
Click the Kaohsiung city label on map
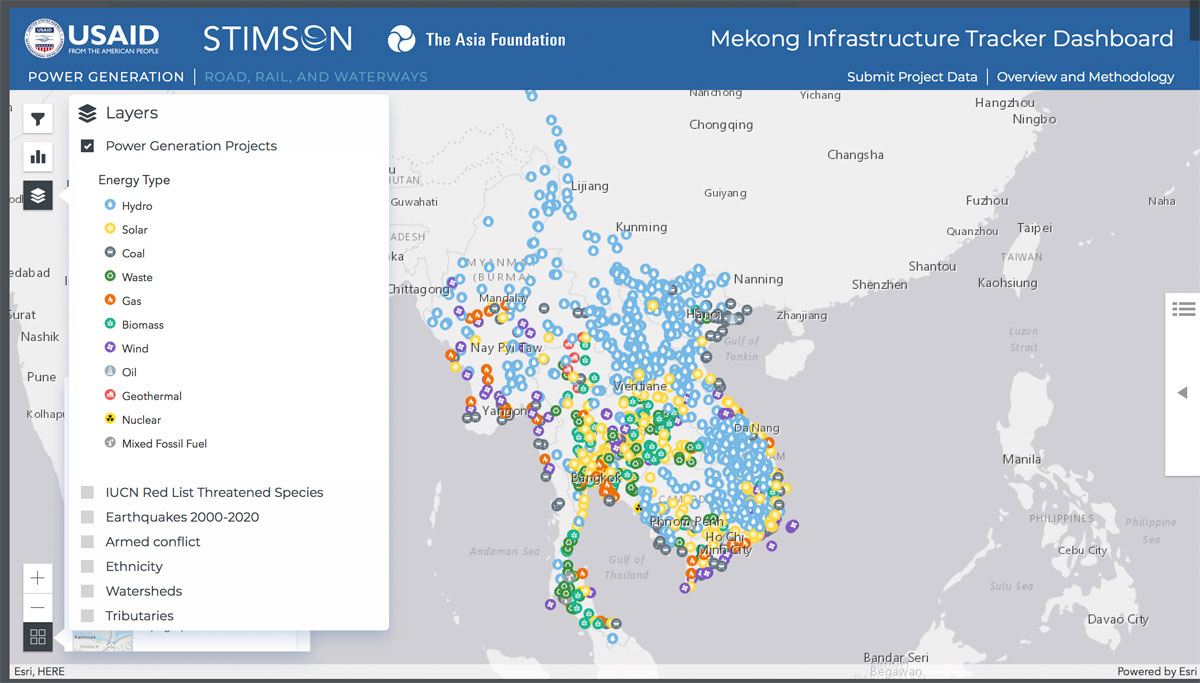click(x=1007, y=283)
